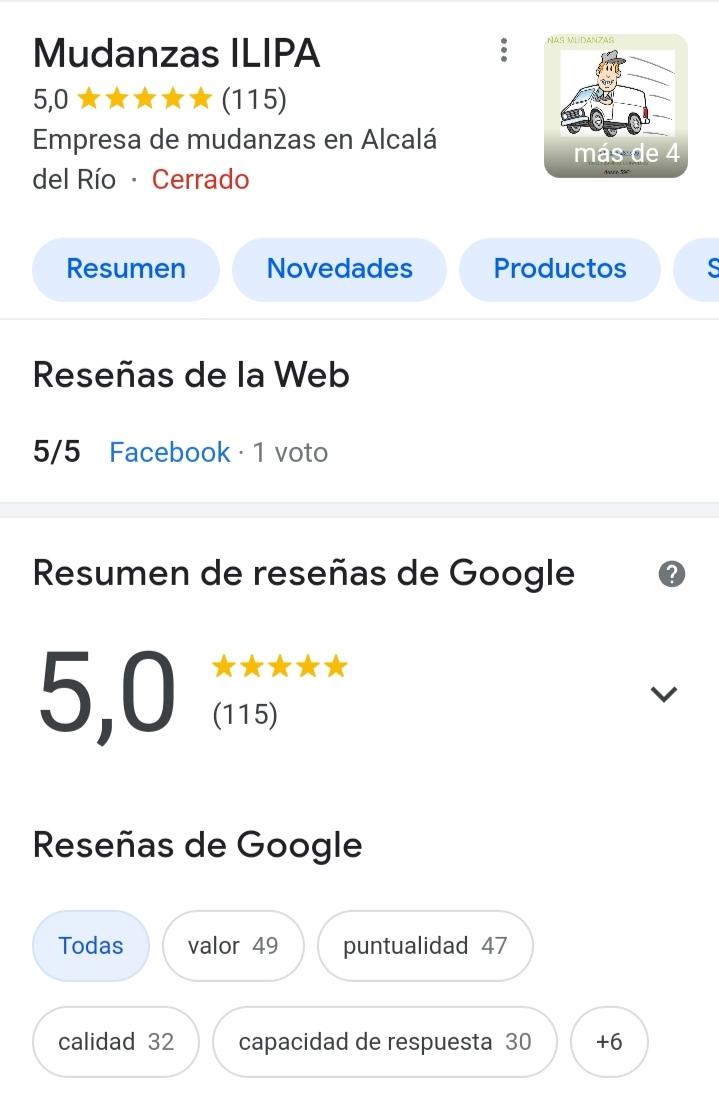Open the Cerrado hours status
This screenshot has width=719, height=1100.
click(201, 180)
